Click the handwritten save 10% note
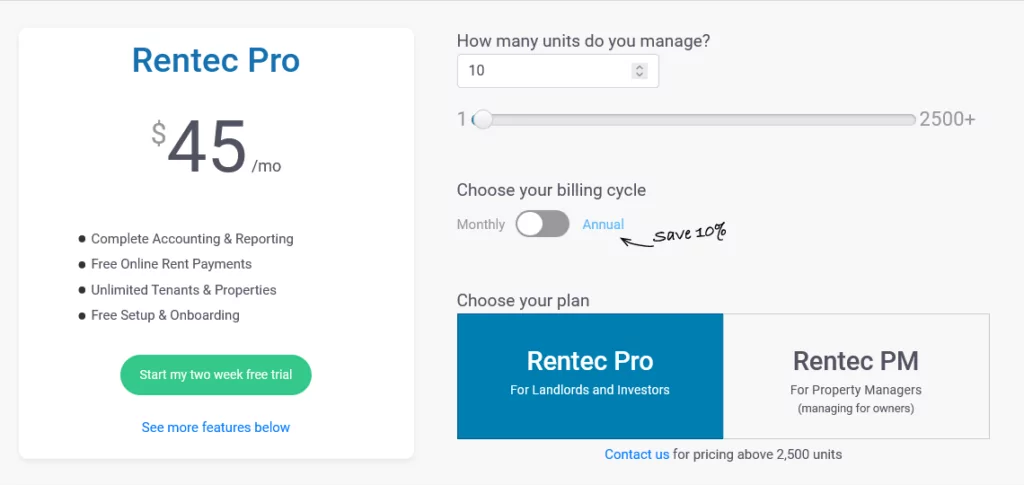Viewport: 1024px width, 485px height. 690,234
